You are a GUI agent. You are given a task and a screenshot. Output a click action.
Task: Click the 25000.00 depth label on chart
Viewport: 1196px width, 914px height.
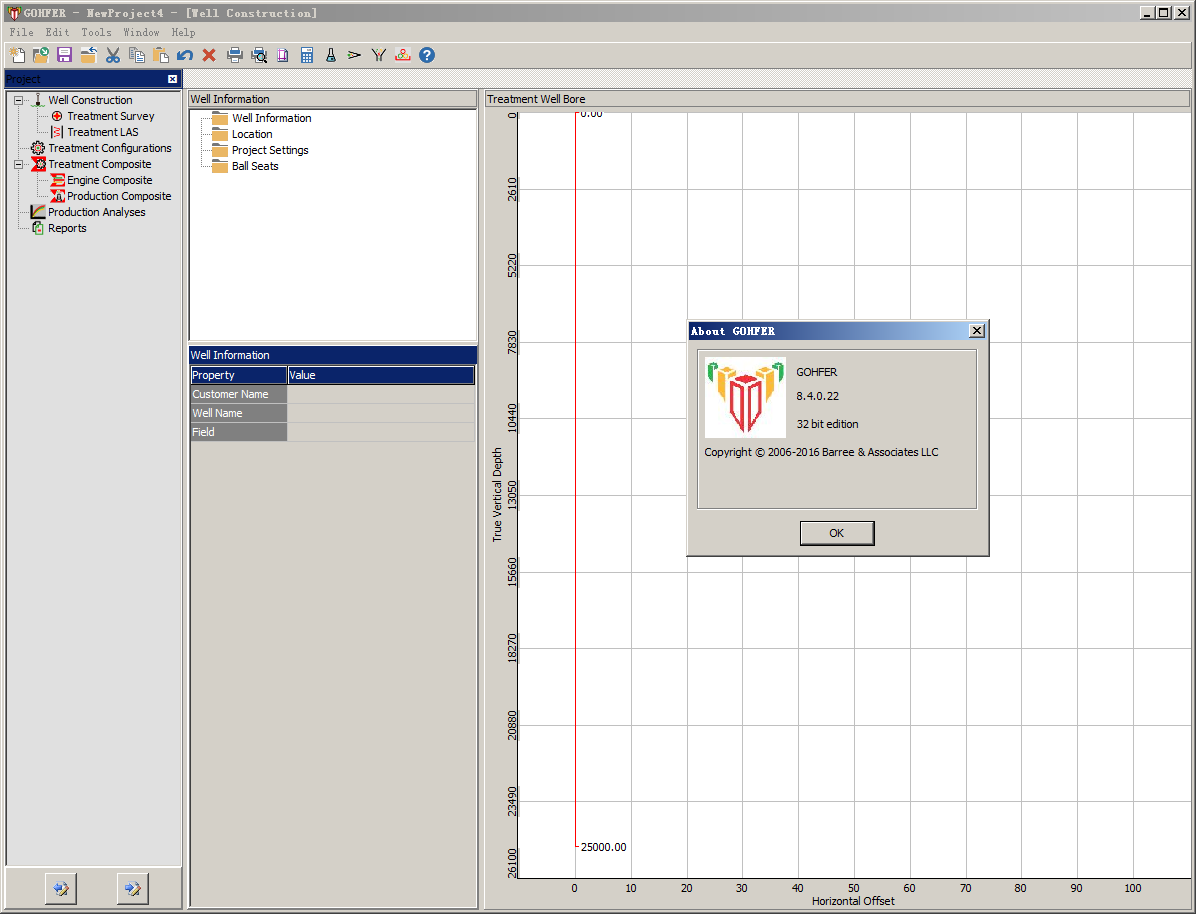[603, 847]
